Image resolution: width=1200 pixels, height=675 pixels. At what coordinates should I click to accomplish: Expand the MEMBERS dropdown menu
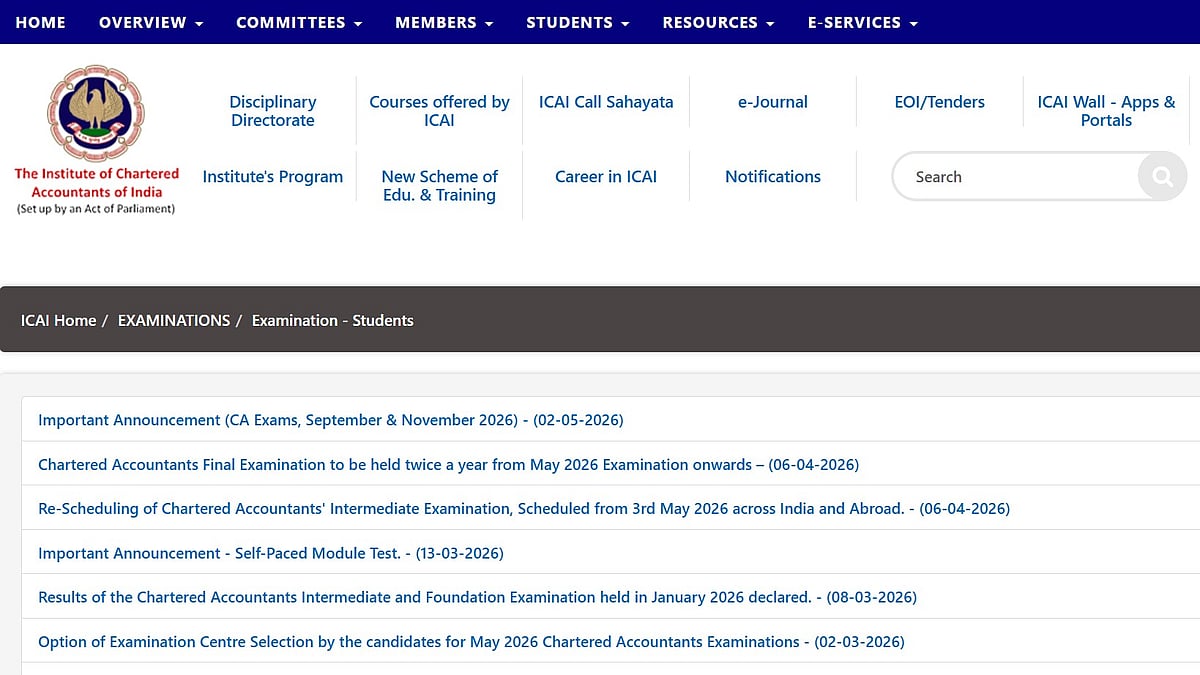(x=444, y=22)
